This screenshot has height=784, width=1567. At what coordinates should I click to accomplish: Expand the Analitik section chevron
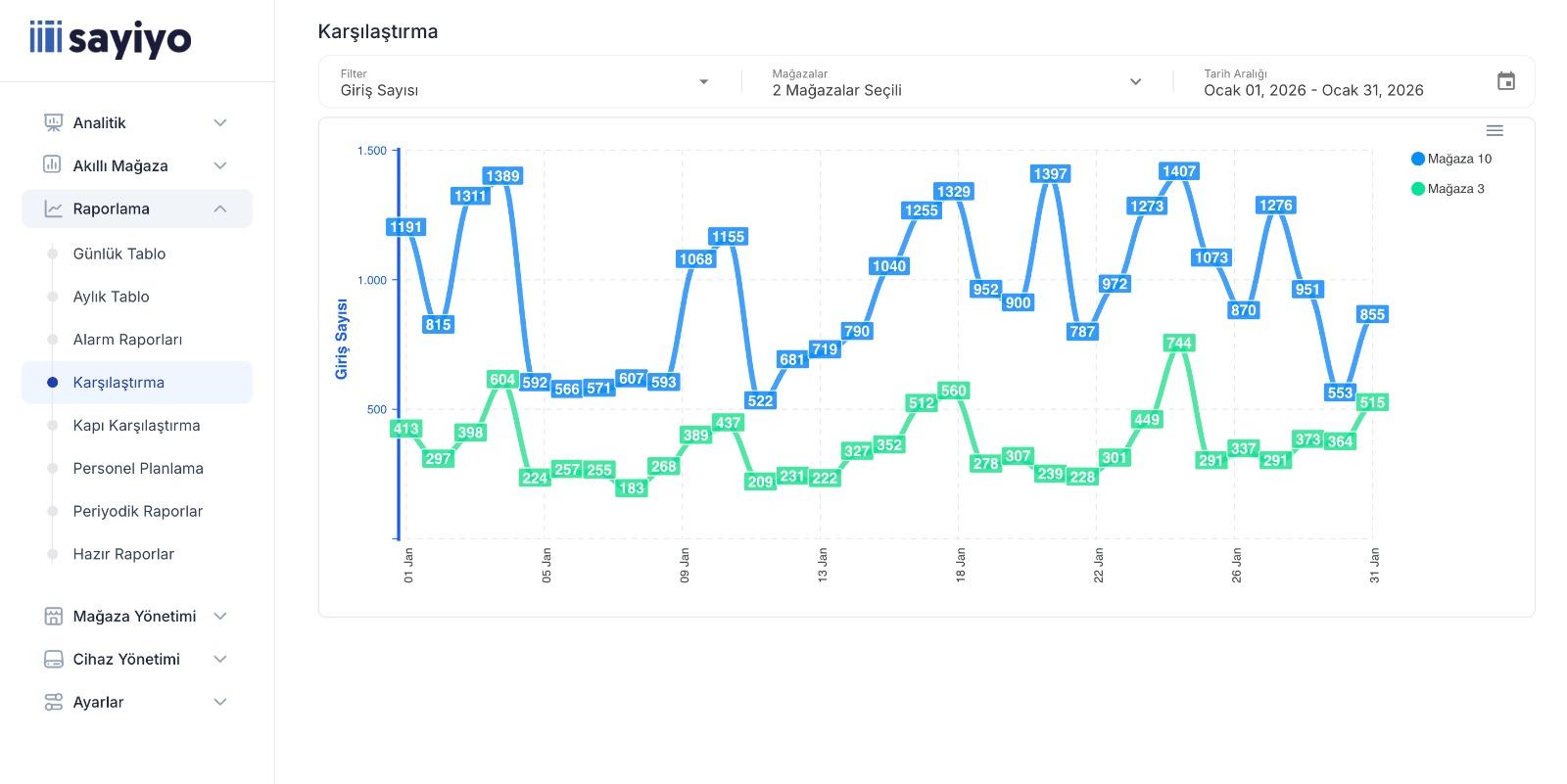tap(220, 122)
